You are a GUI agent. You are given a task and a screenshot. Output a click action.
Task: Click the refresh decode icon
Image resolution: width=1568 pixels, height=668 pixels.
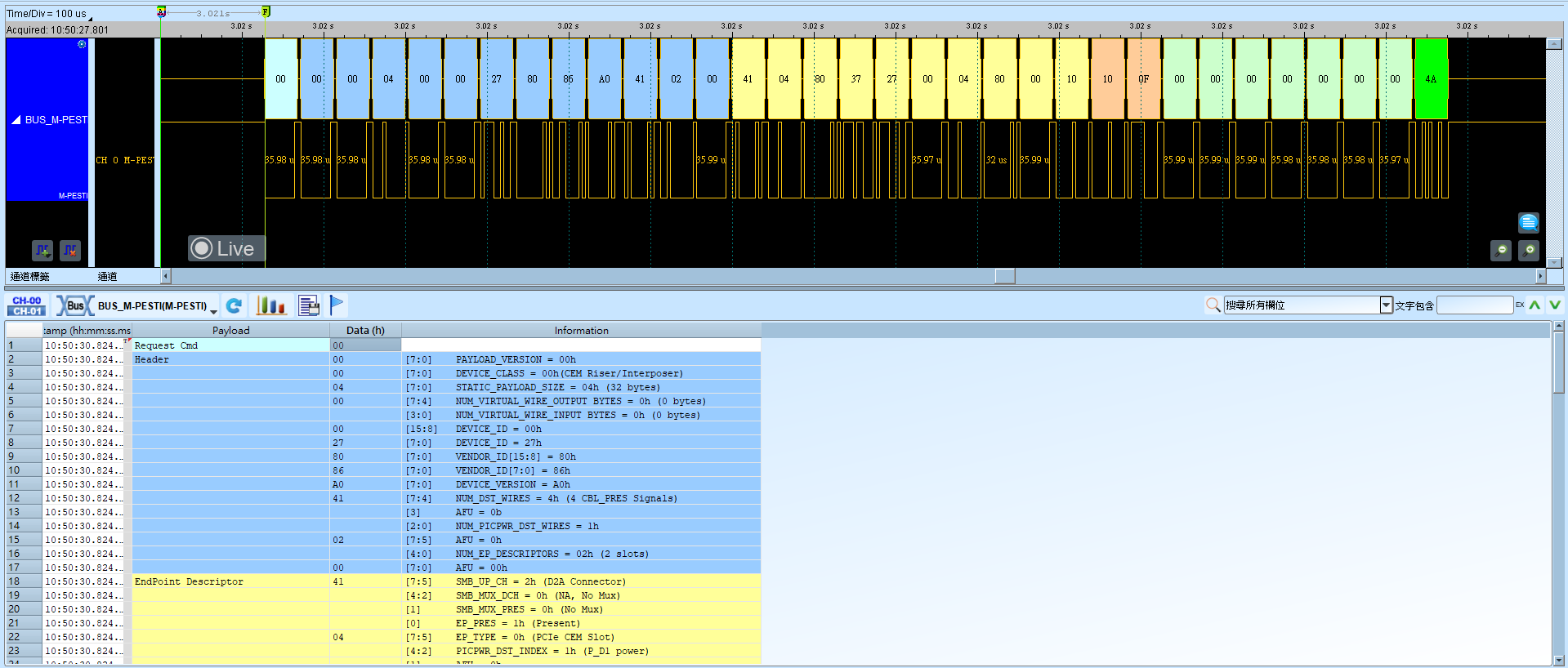tap(234, 305)
